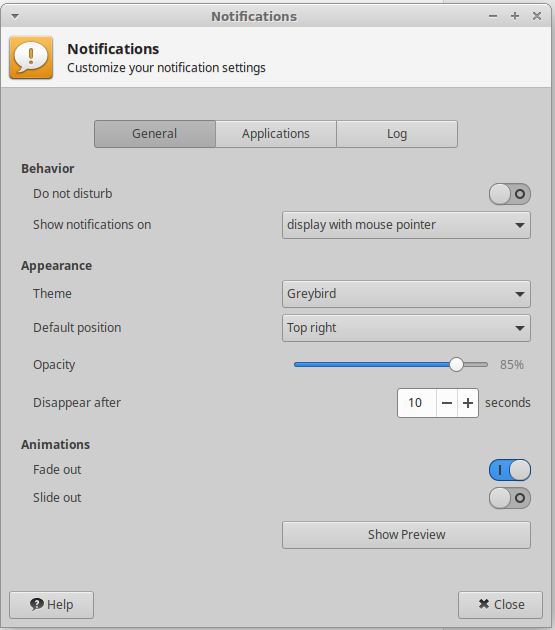Image resolution: width=555 pixels, height=630 pixels.
Task: Switch to the Applications tab
Action: (276, 134)
